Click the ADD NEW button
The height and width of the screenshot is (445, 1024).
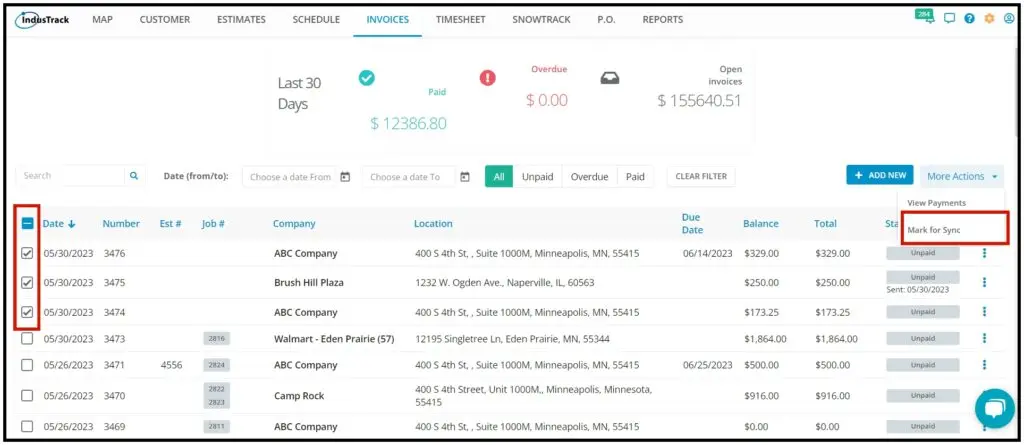pos(880,175)
